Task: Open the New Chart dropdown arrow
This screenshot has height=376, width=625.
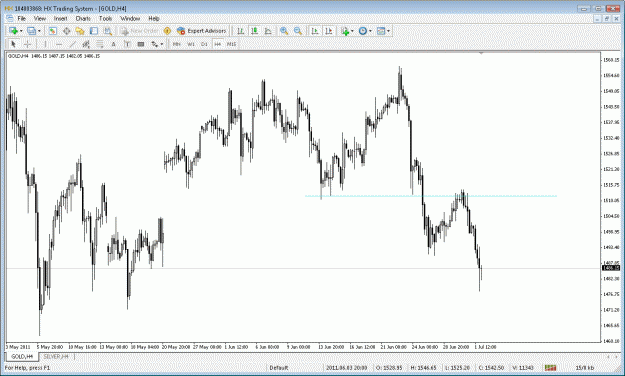Action: point(21,31)
